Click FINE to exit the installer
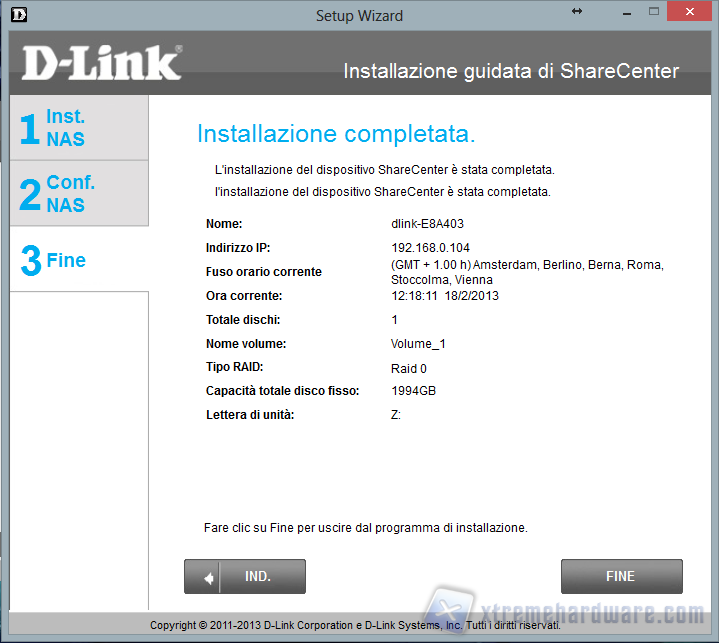 [621, 577]
